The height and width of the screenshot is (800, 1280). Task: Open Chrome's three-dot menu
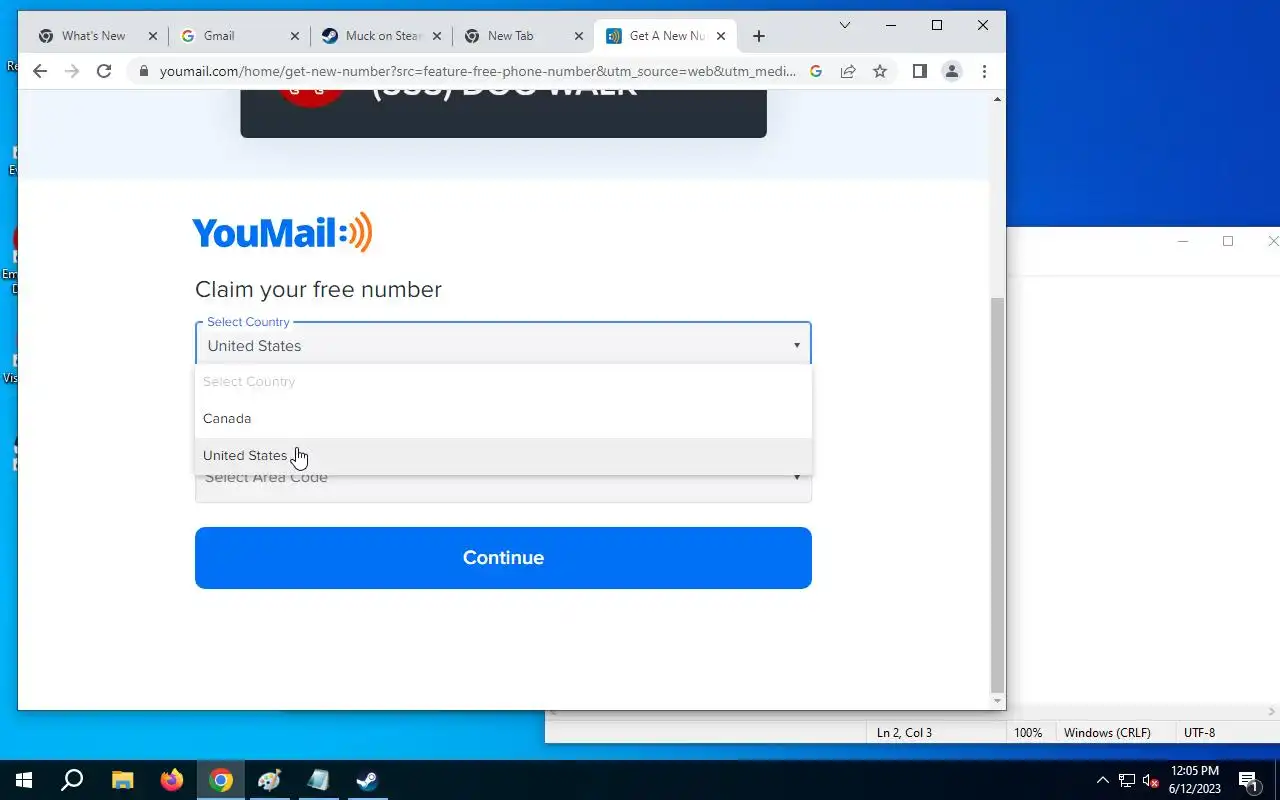click(x=984, y=71)
